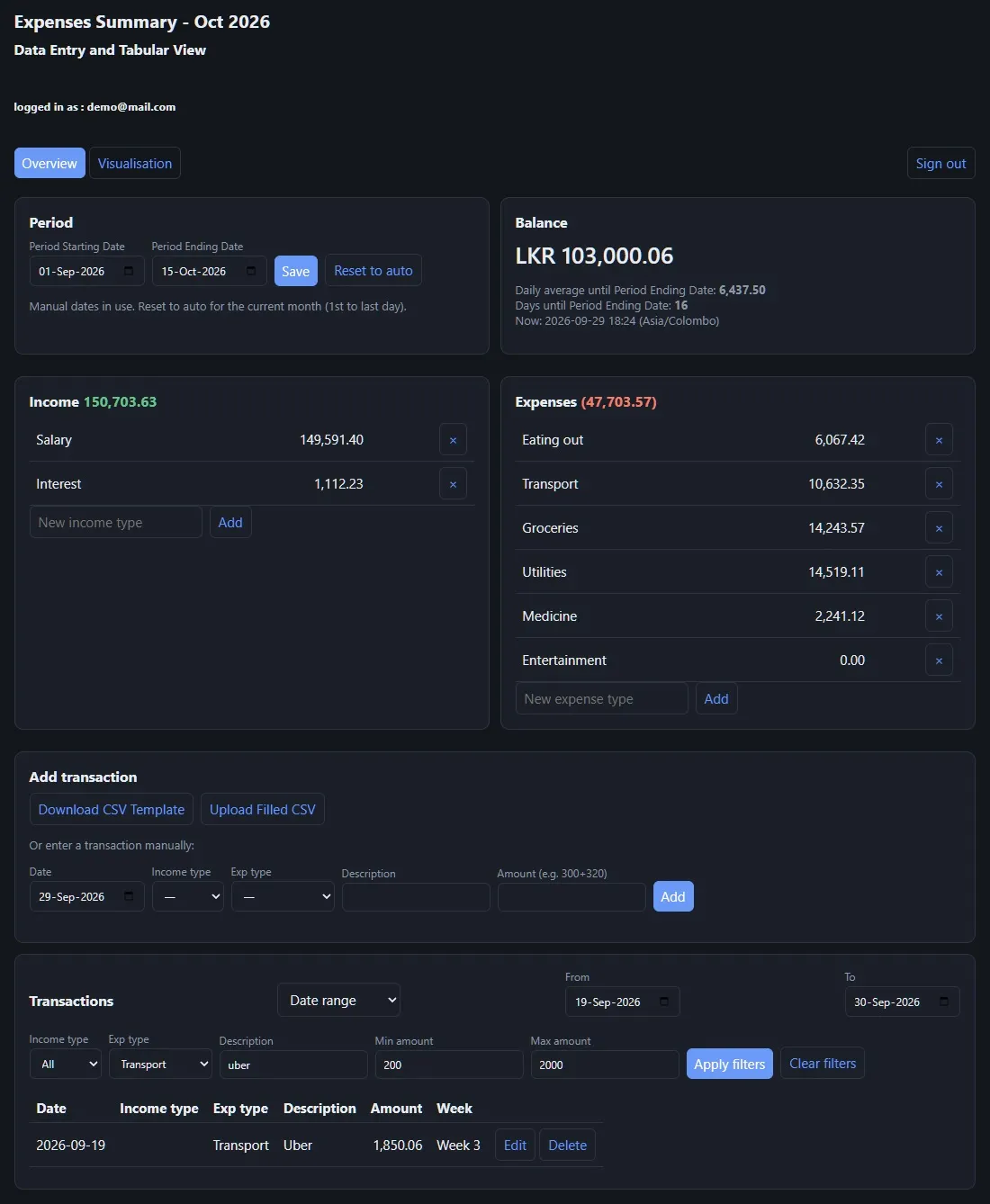Open calendar picker for transaction Date
This screenshot has height=1204, width=990.
129,896
